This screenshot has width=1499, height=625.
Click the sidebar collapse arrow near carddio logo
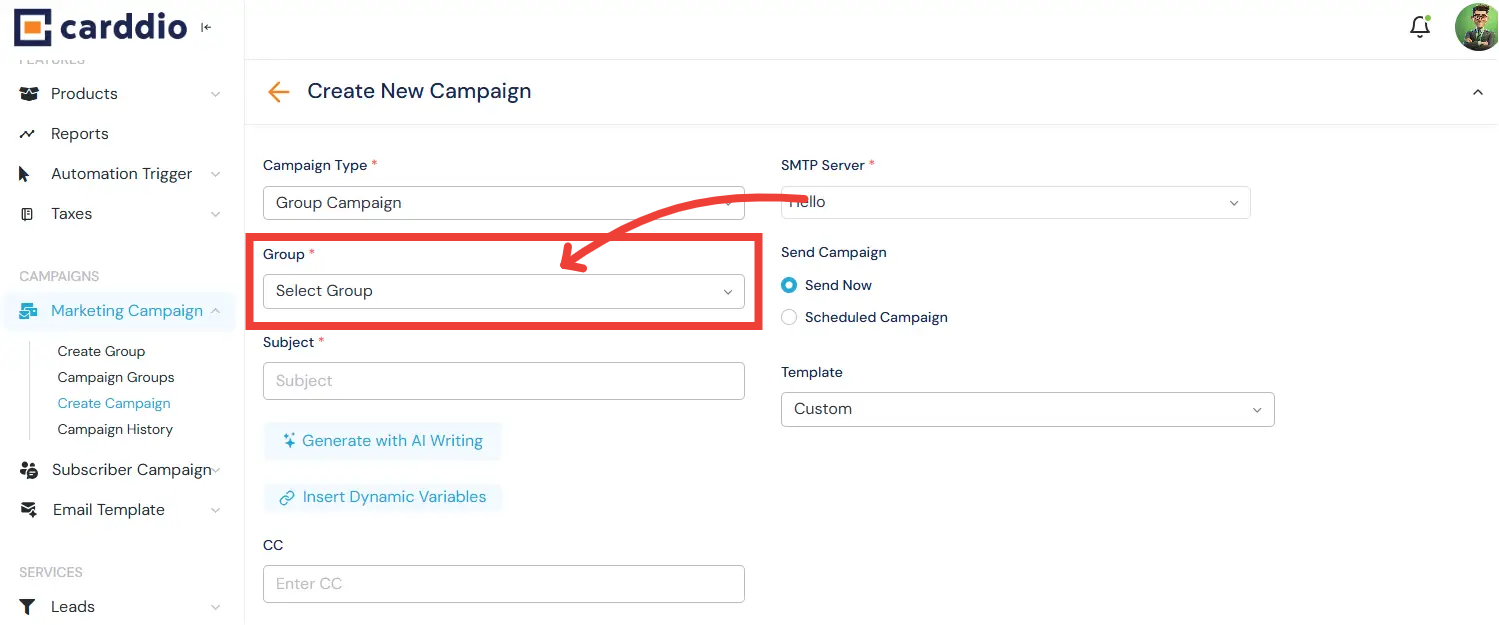206,27
